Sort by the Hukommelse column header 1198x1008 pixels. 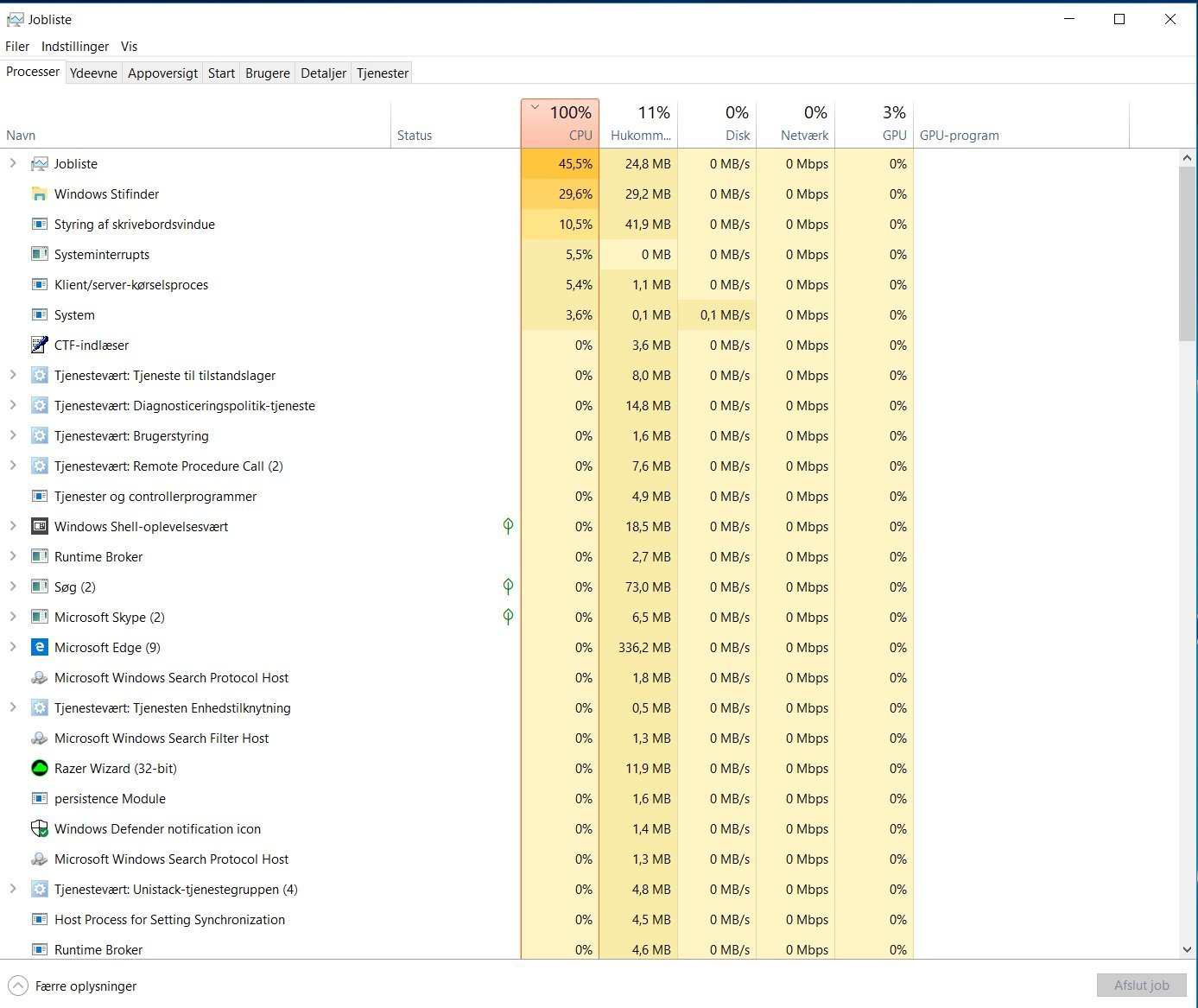click(638, 124)
